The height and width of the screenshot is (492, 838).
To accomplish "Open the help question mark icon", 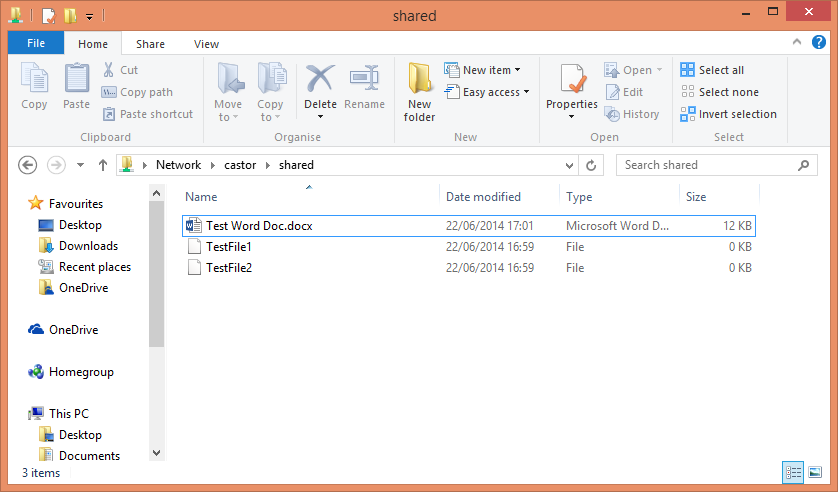I will [x=819, y=42].
